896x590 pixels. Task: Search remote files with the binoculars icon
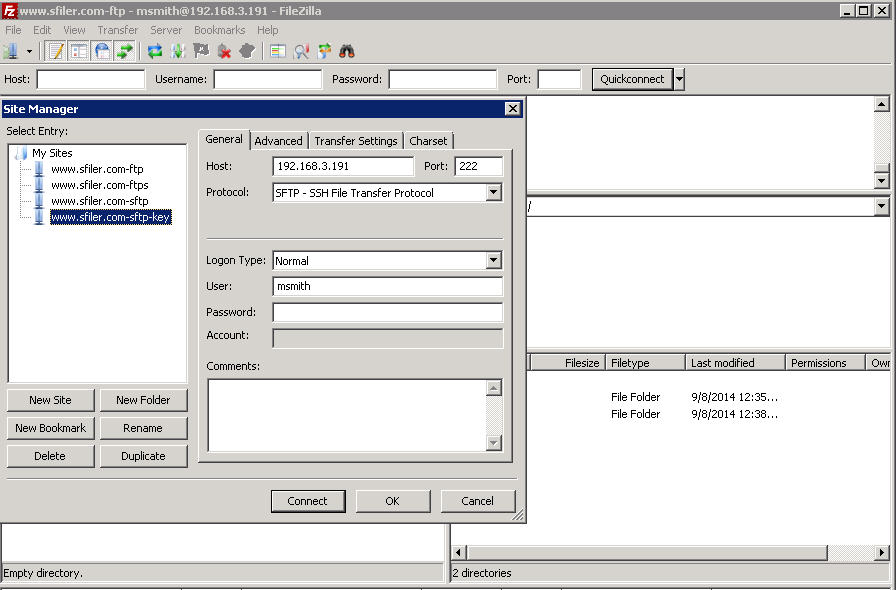pyautogui.click(x=347, y=51)
